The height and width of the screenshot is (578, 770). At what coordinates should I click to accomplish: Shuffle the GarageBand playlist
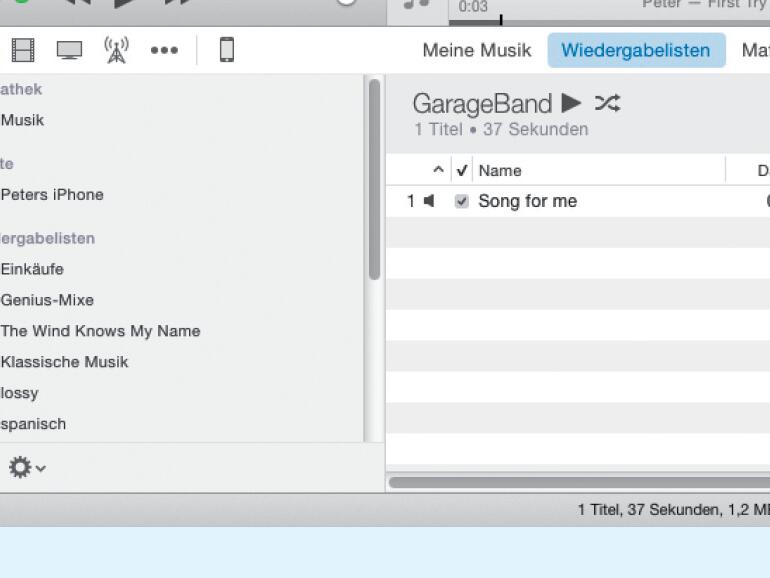pyautogui.click(x=607, y=103)
